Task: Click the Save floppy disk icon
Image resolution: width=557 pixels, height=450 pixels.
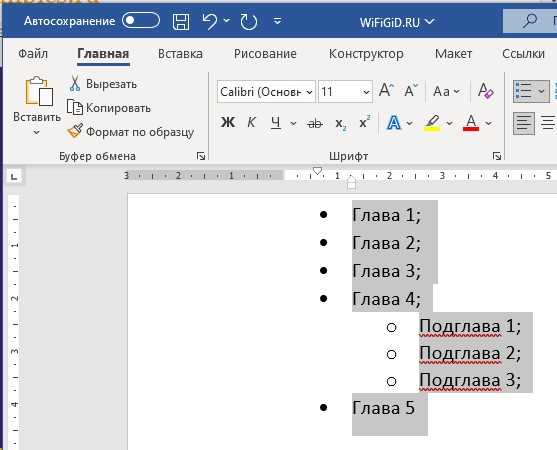Action: pyautogui.click(x=181, y=22)
